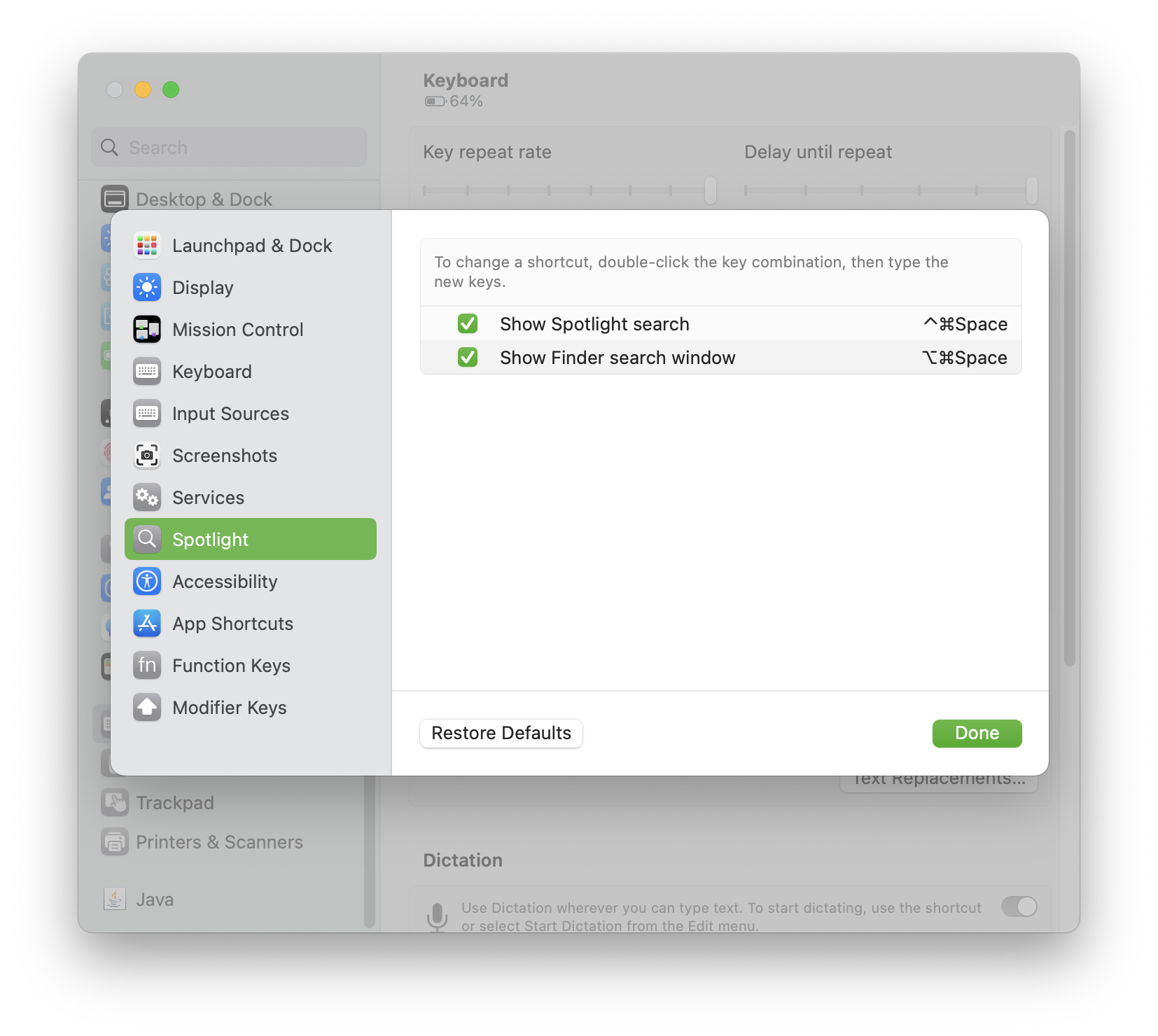Select Launchpad & Dock category
The width and height of the screenshot is (1158, 1036).
[251, 246]
